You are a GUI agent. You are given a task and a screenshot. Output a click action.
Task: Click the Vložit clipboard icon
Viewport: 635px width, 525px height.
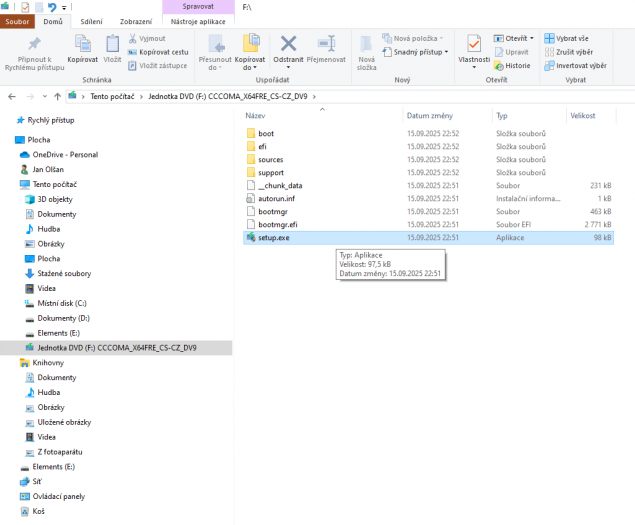(x=112, y=44)
